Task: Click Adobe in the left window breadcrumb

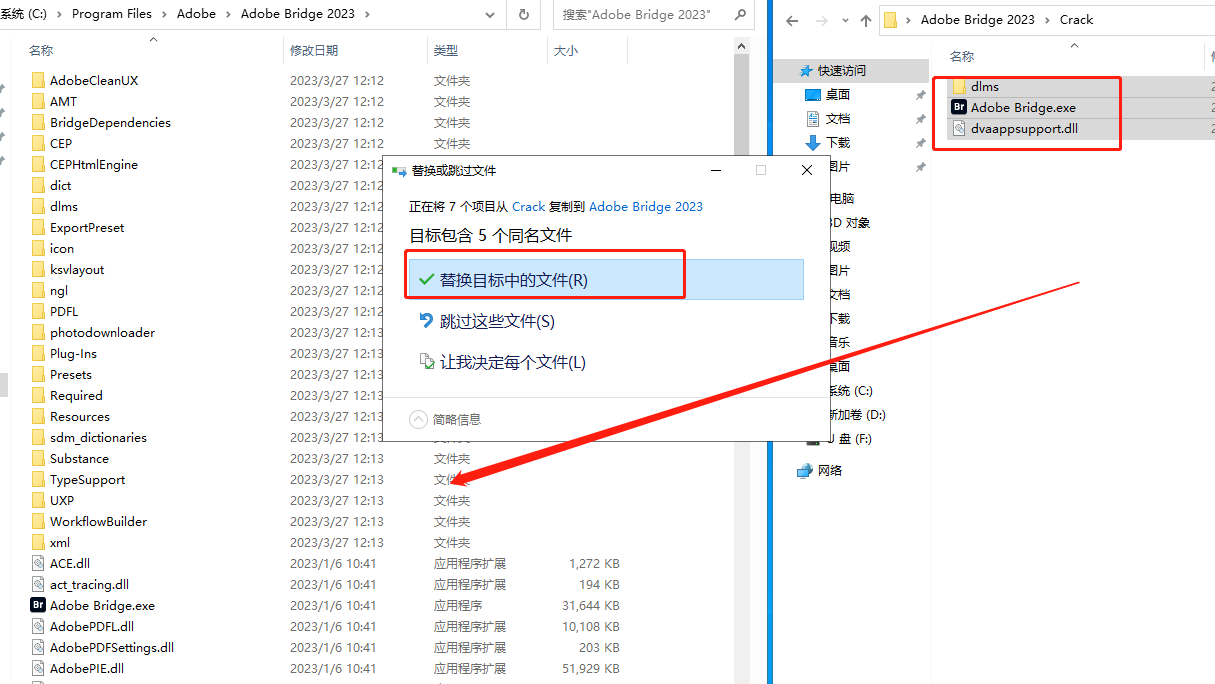Action: [196, 14]
